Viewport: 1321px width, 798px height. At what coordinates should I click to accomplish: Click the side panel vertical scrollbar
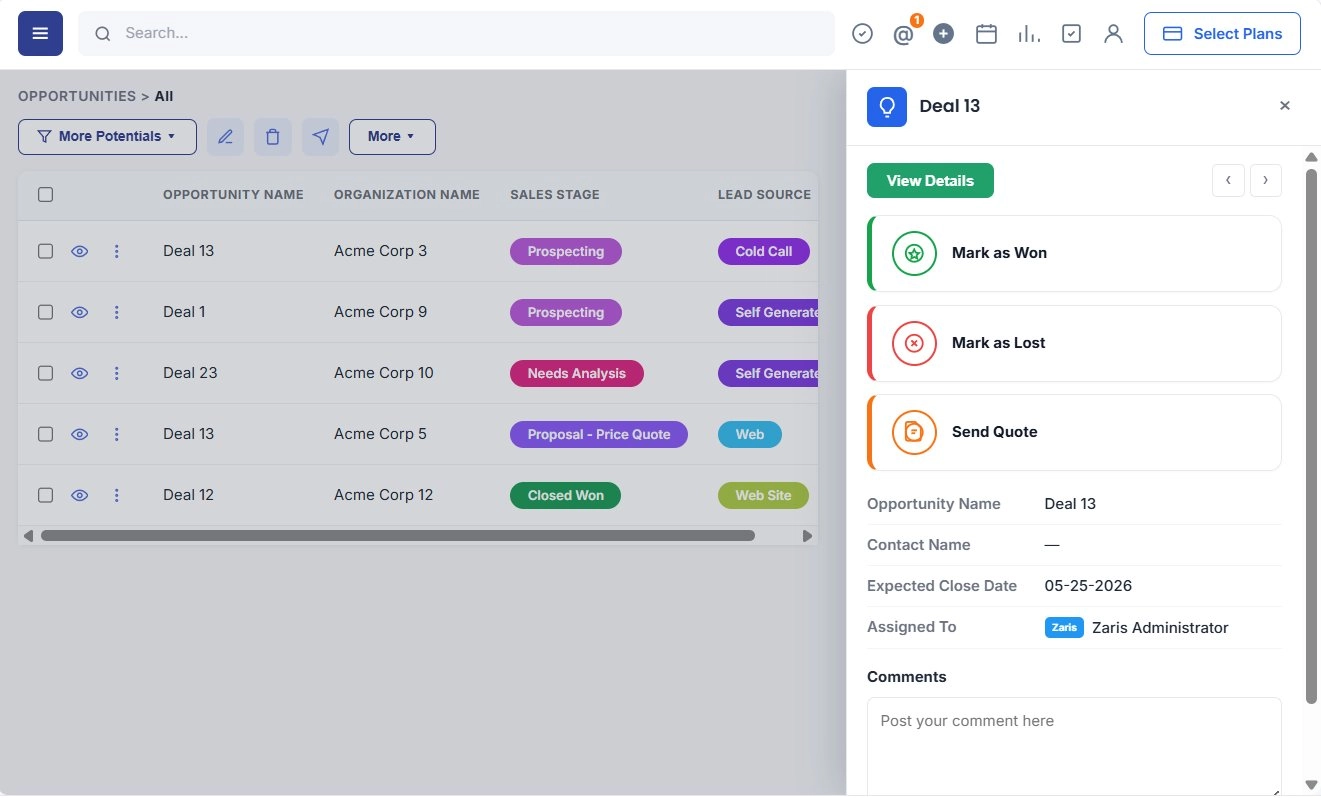pyautogui.click(x=1311, y=435)
